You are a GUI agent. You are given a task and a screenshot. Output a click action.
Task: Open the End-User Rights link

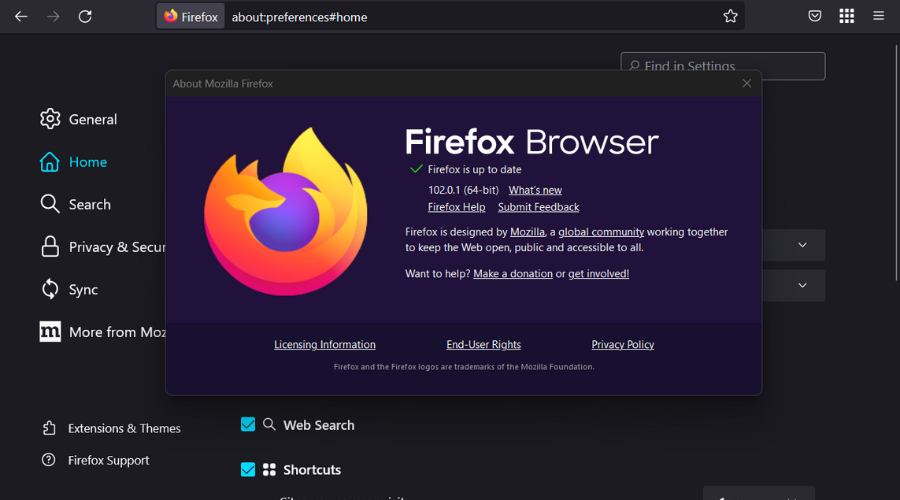tap(483, 344)
